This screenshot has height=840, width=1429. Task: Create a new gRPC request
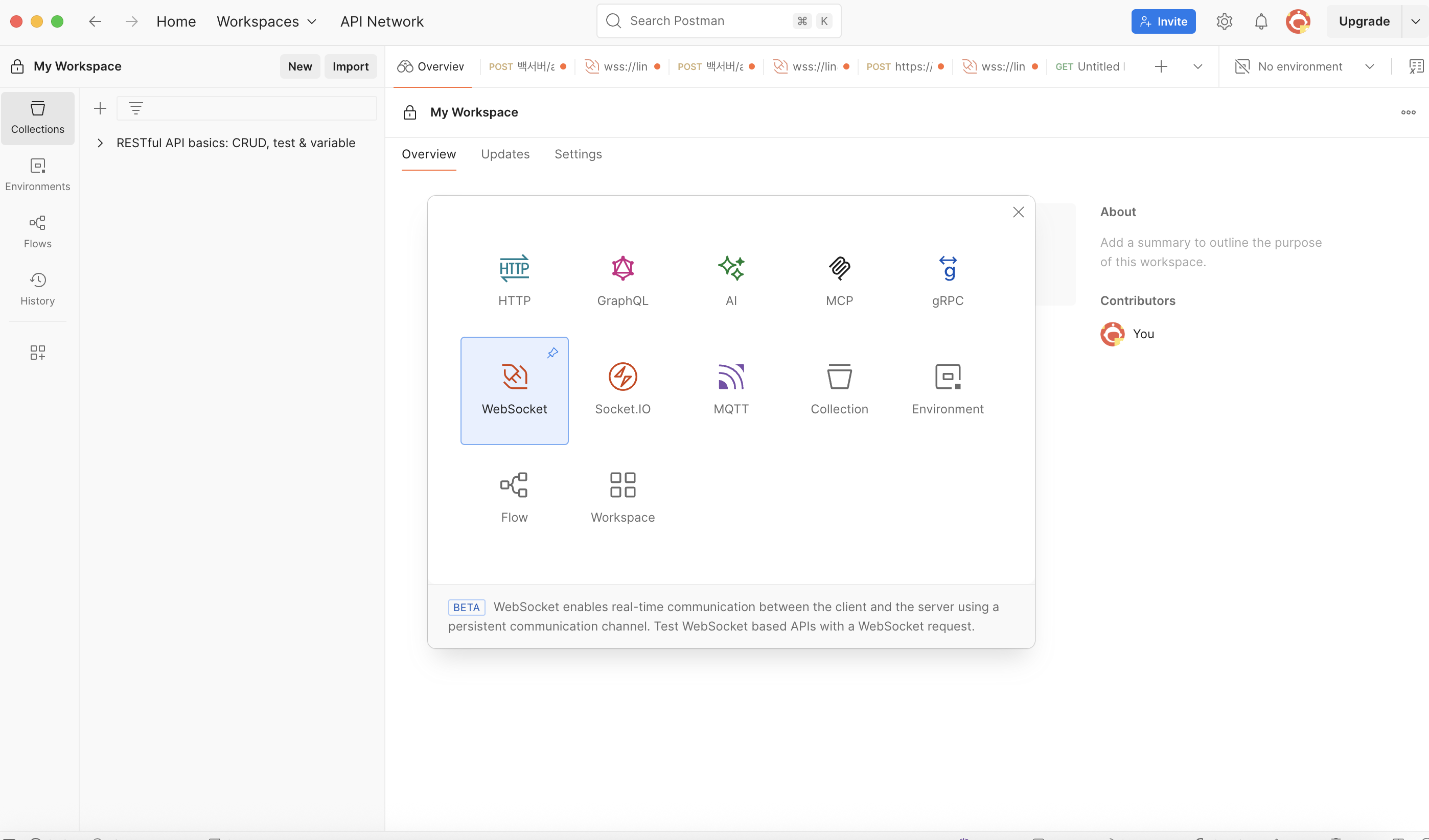click(947, 269)
